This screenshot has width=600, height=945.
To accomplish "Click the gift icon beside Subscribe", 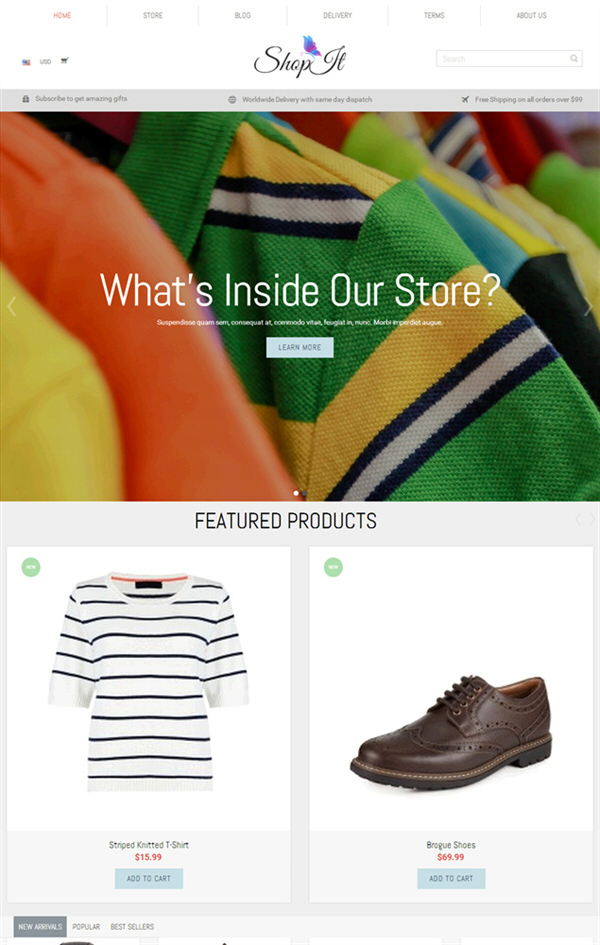I will pyautogui.click(x=26, y=99).
